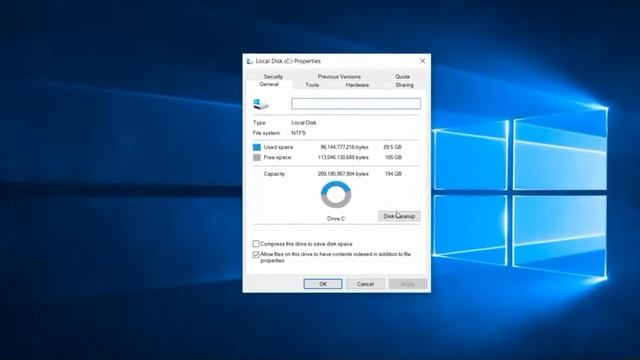Toggle Allow files to be indexed checkbox
Viewport: 640px width, 360px height.
(256, 254)
